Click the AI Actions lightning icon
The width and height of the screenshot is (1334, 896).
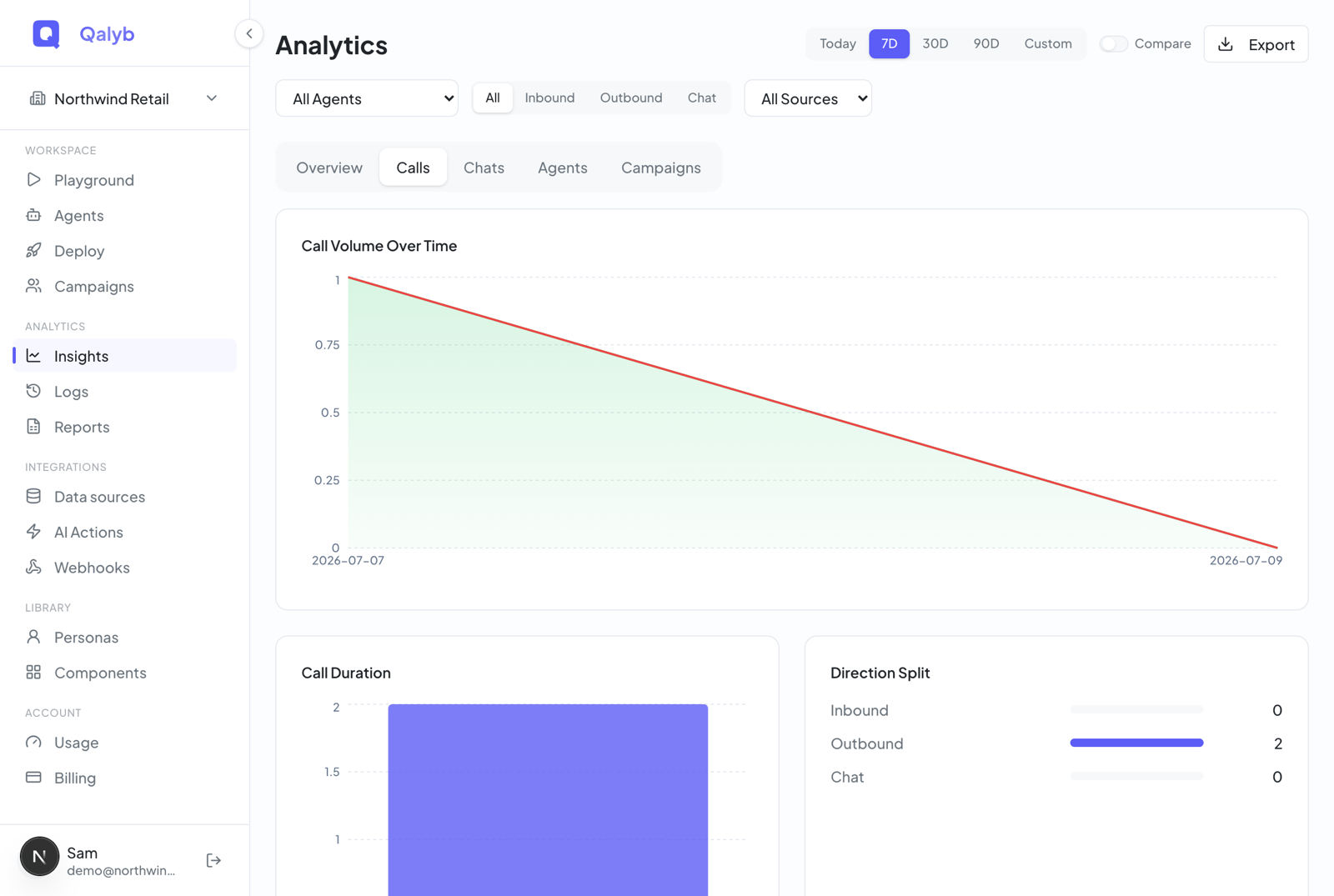33,532
